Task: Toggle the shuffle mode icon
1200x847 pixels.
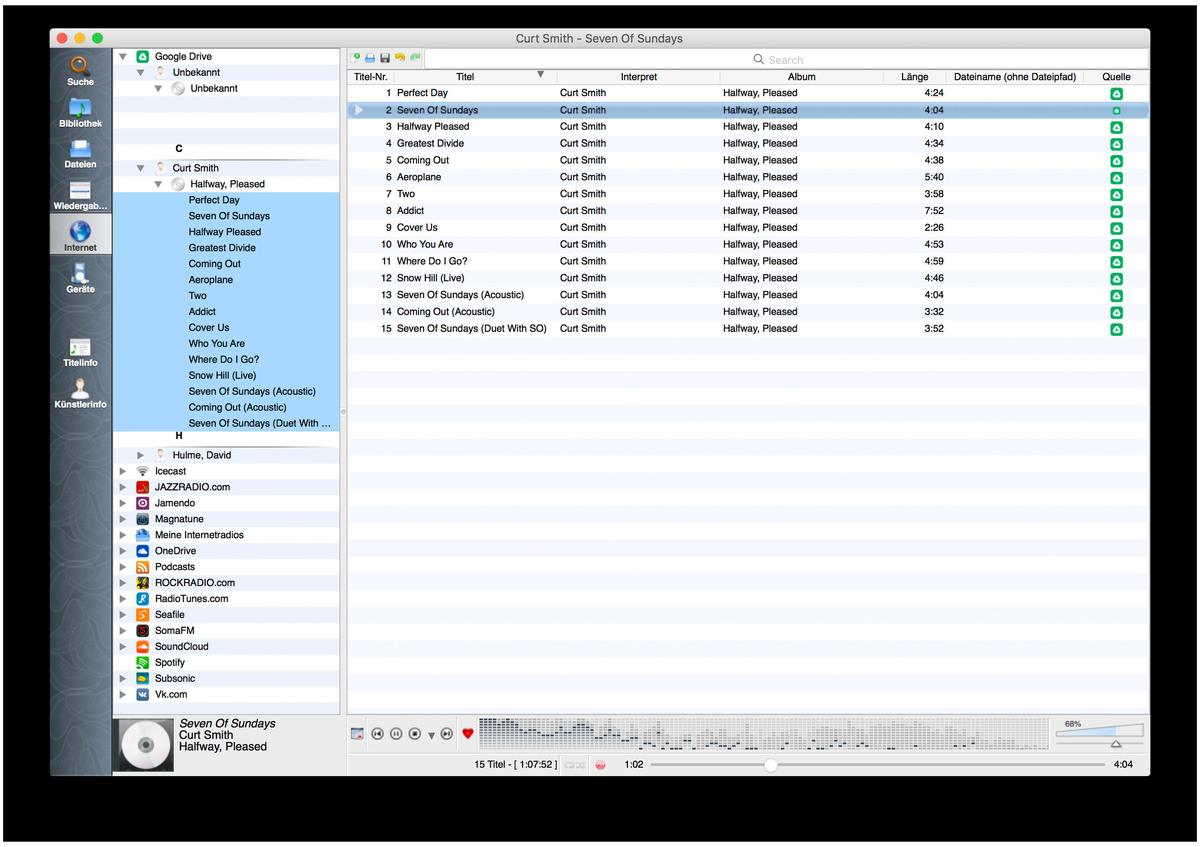Action: pos(581,765)
